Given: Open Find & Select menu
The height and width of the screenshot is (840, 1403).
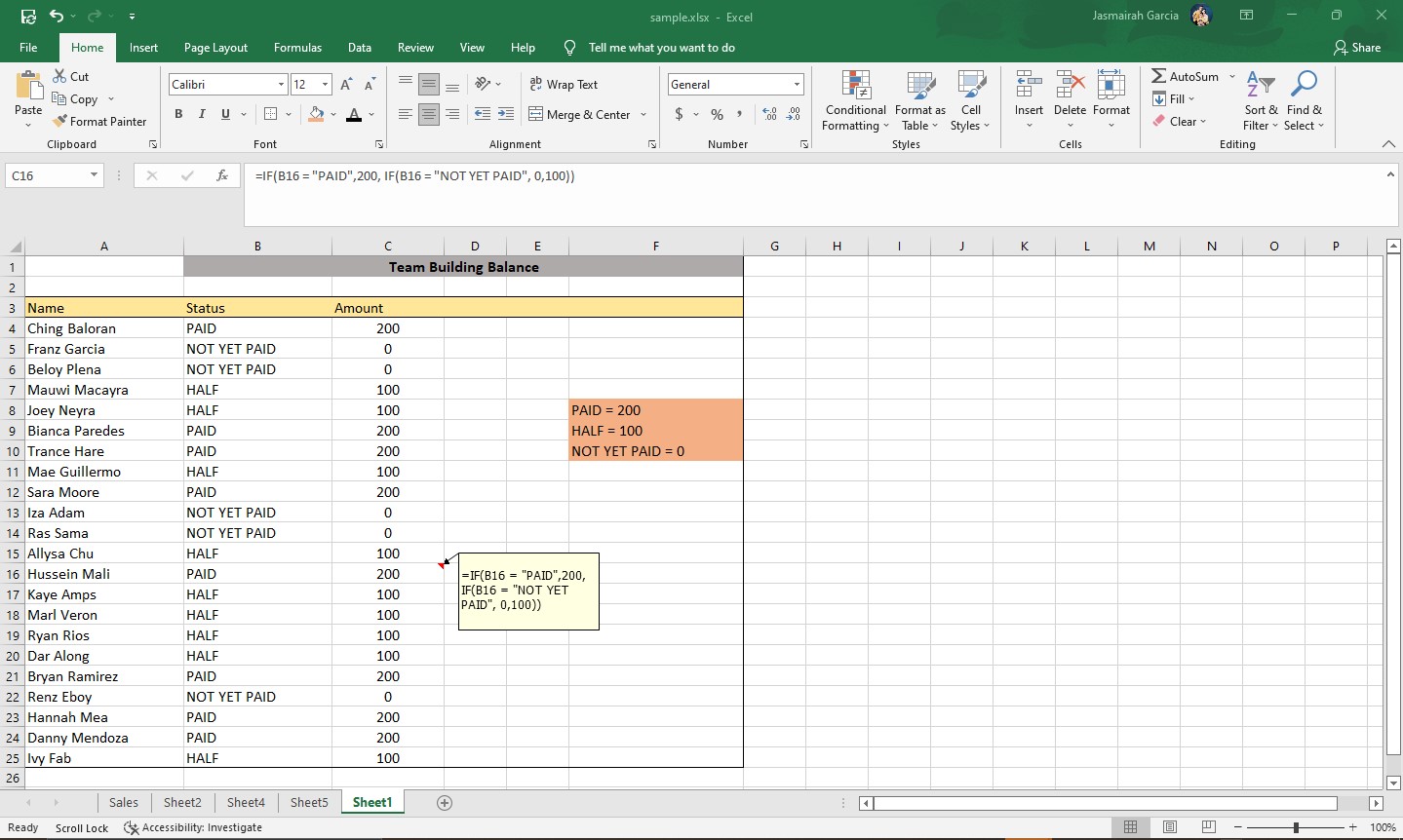Looking at the screenshot, I should click(1304, 100).
